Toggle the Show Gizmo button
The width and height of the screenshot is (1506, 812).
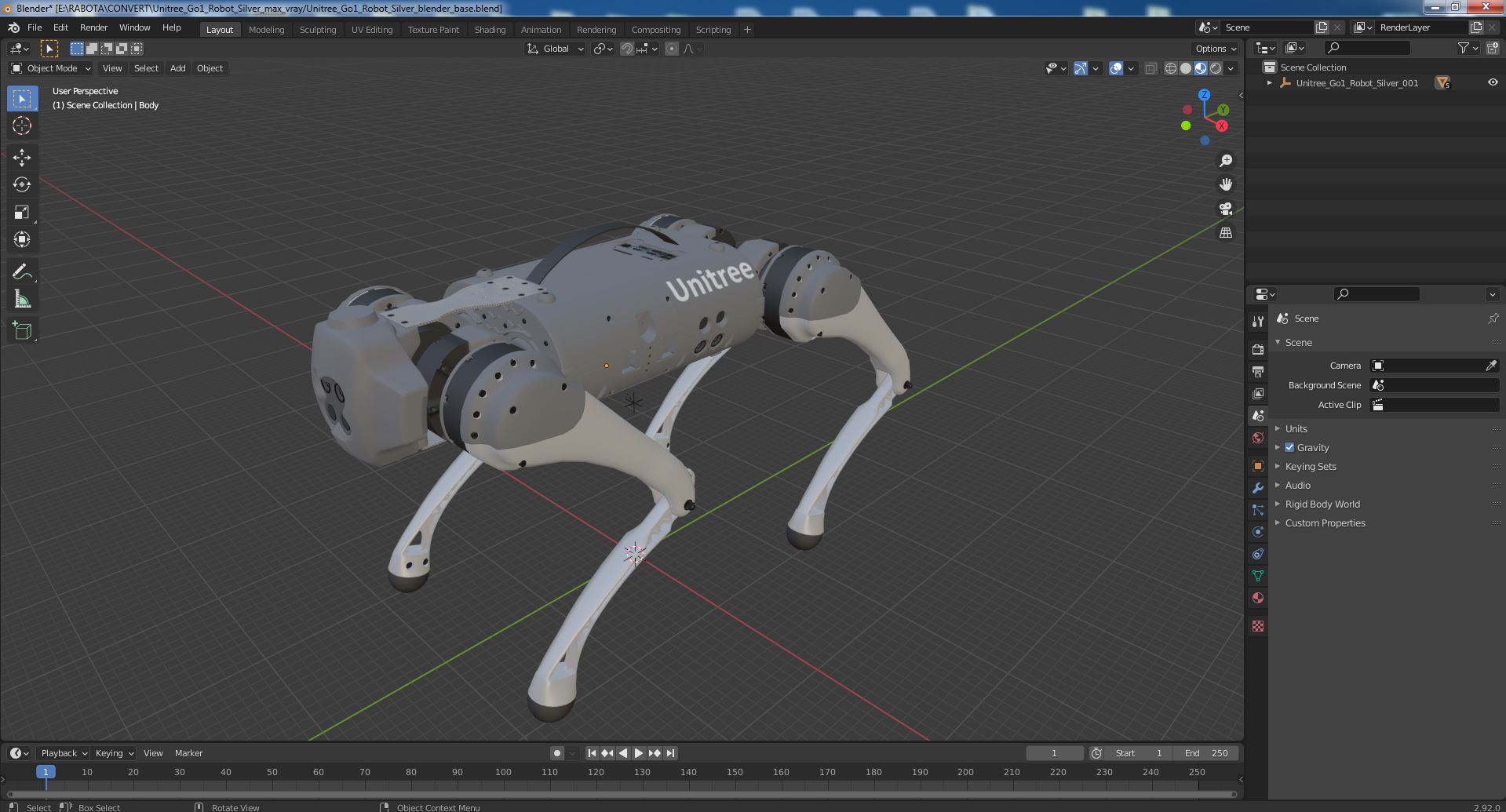pos(1081,68)
